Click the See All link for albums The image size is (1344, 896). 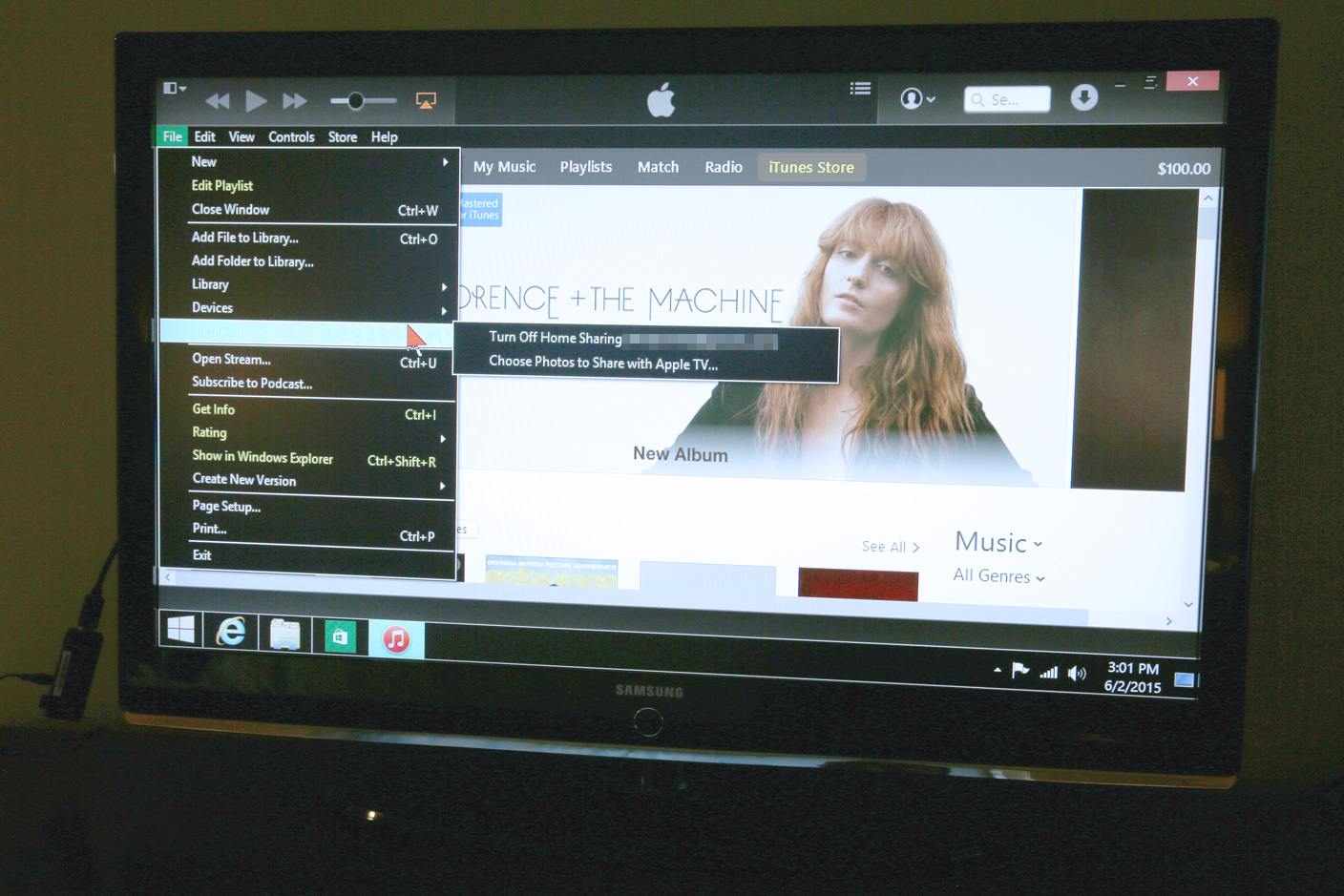click(888, 546)
